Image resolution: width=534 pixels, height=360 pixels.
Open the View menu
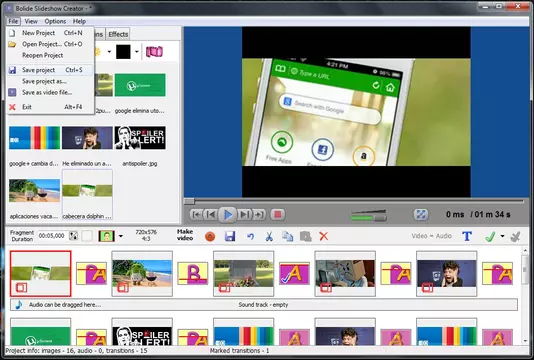tap(31, 21)
